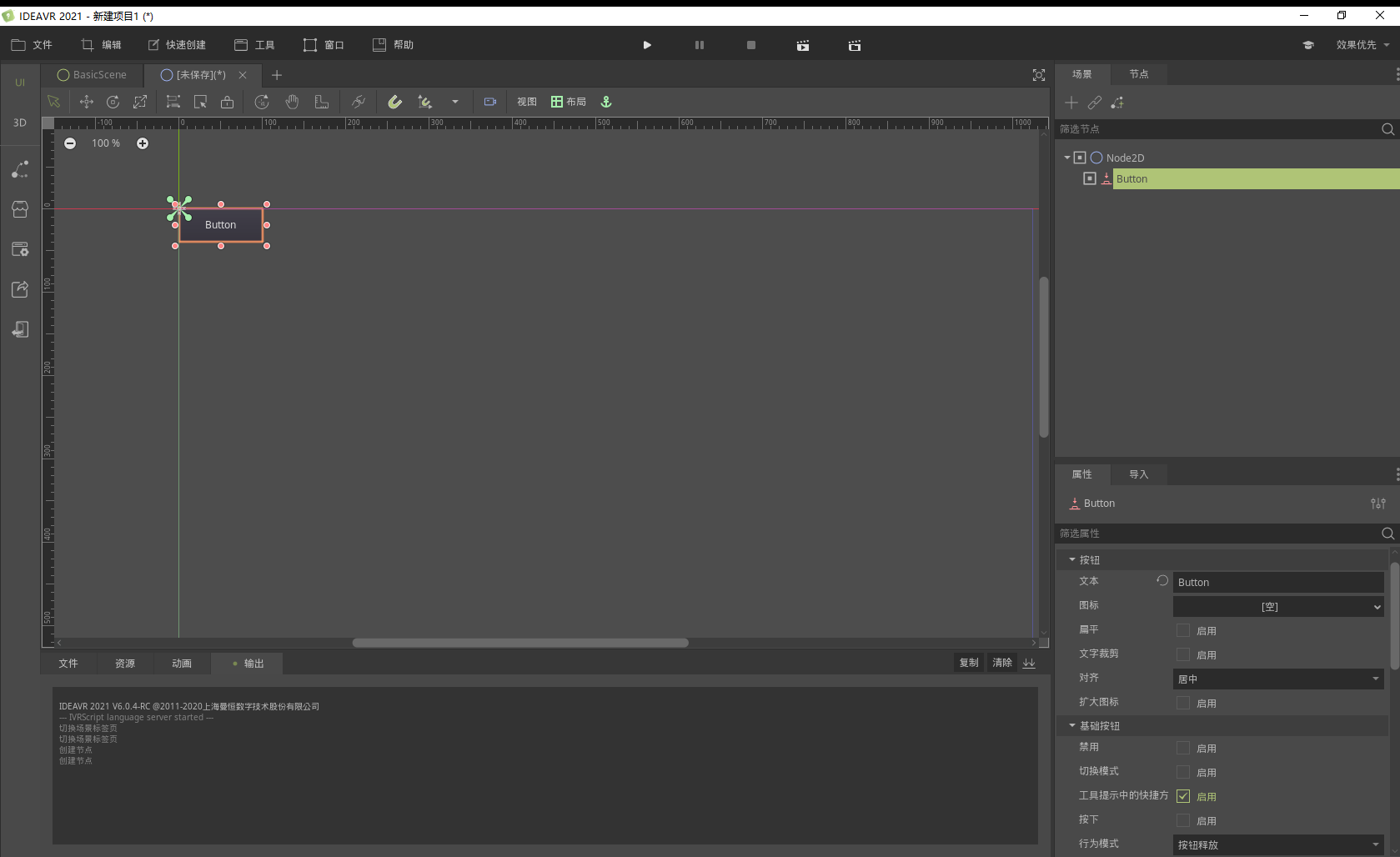Enable the 扁平 checkbox
1400x857 pixels.
click(1183, 630)
